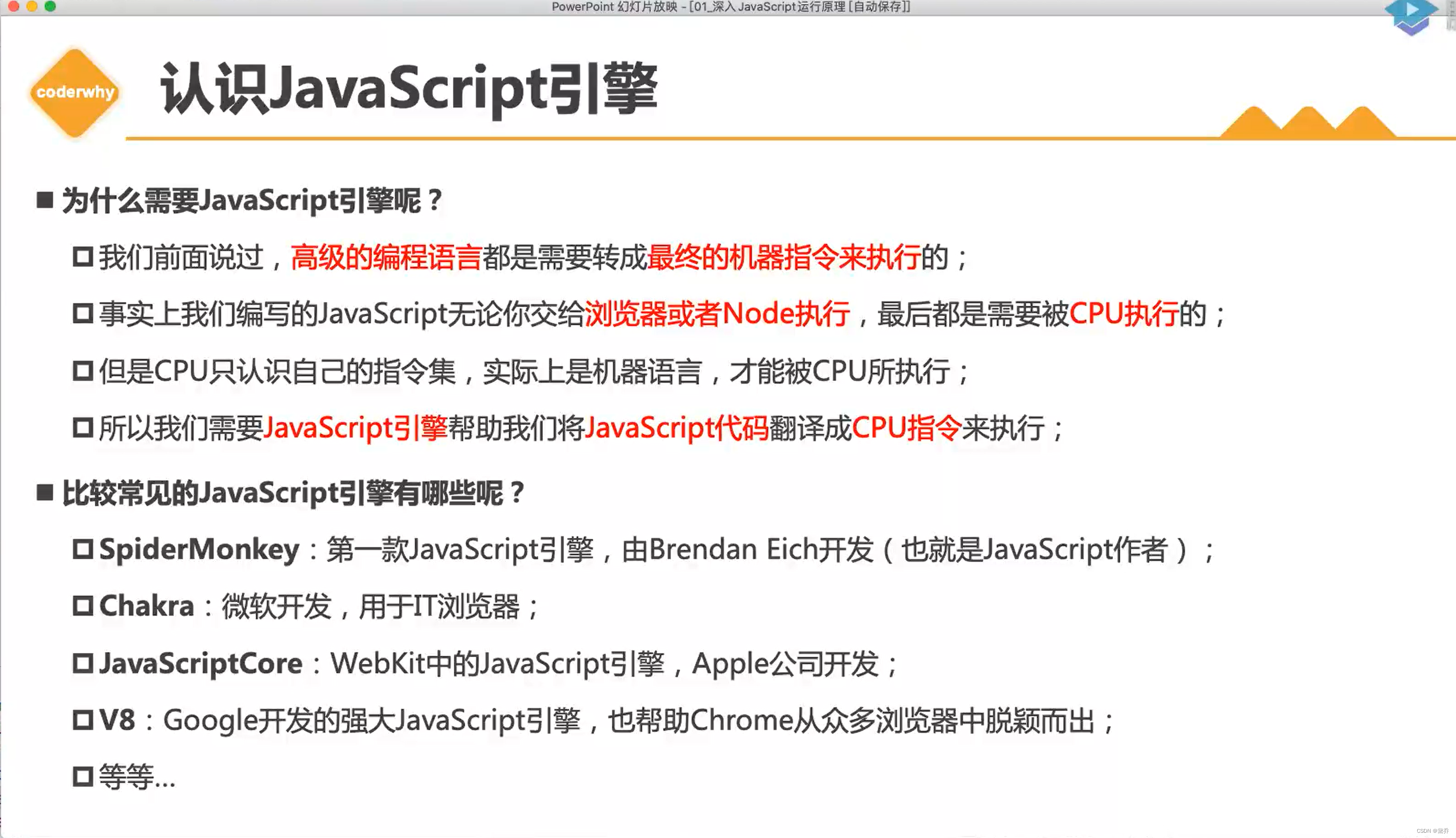Click the CSDN watermark in the corner

pos(1432,830)
